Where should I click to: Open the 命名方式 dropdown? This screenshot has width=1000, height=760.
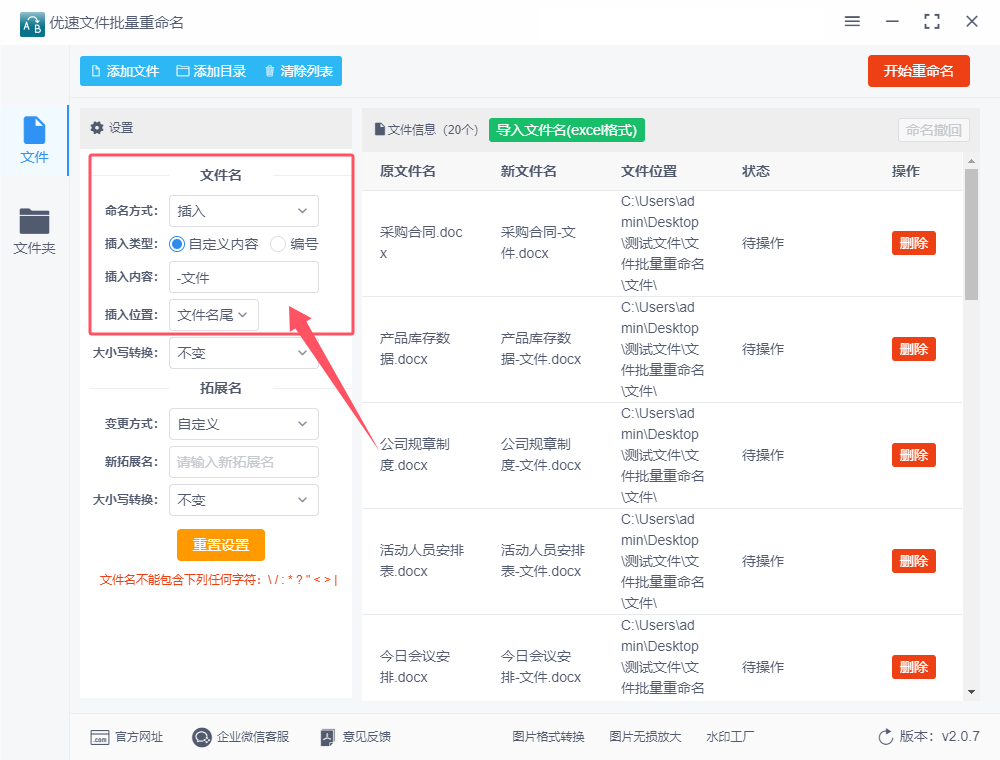(x=244, y=211)
